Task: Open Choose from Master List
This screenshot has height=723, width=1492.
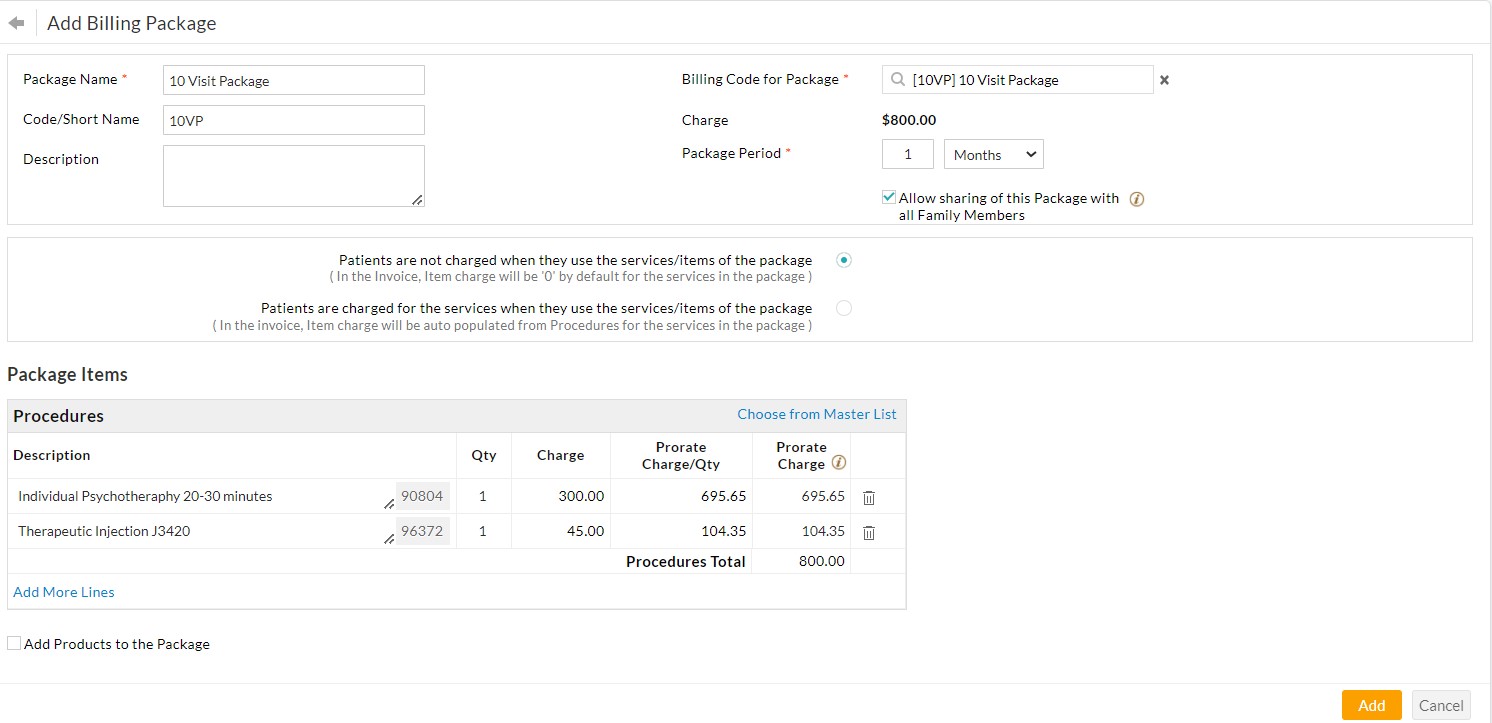Action: [x=817, y=414]
